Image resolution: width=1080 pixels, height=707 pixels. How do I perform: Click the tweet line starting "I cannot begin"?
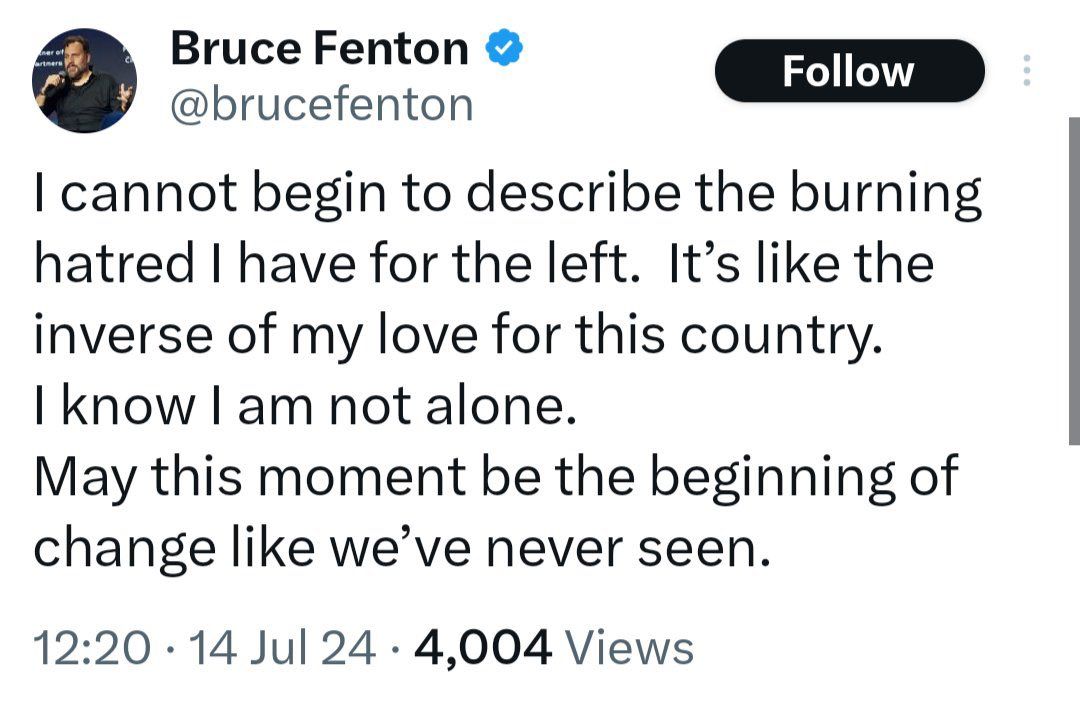507,196
